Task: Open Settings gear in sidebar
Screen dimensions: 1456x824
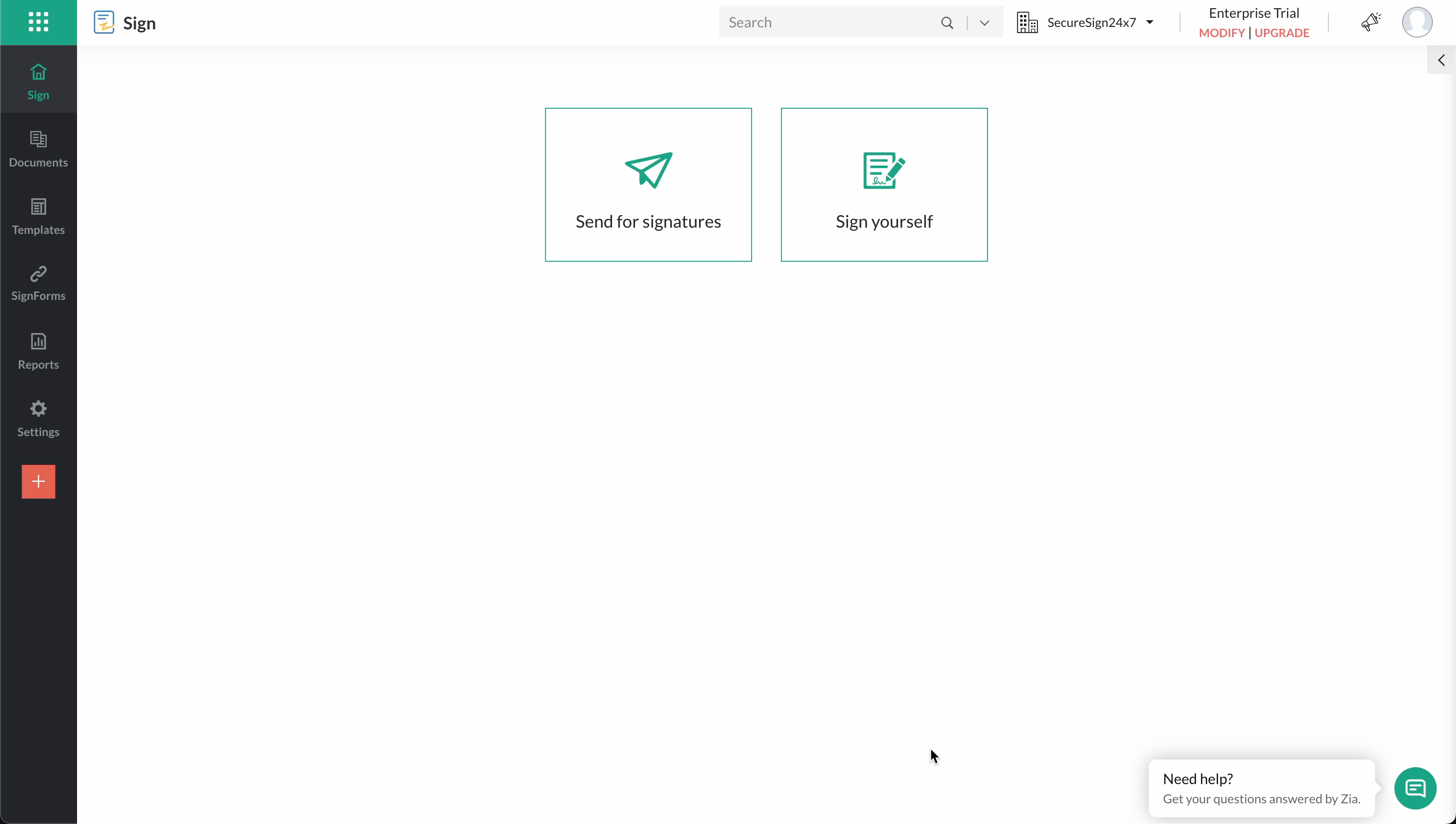Action: [x=38, y=418]
